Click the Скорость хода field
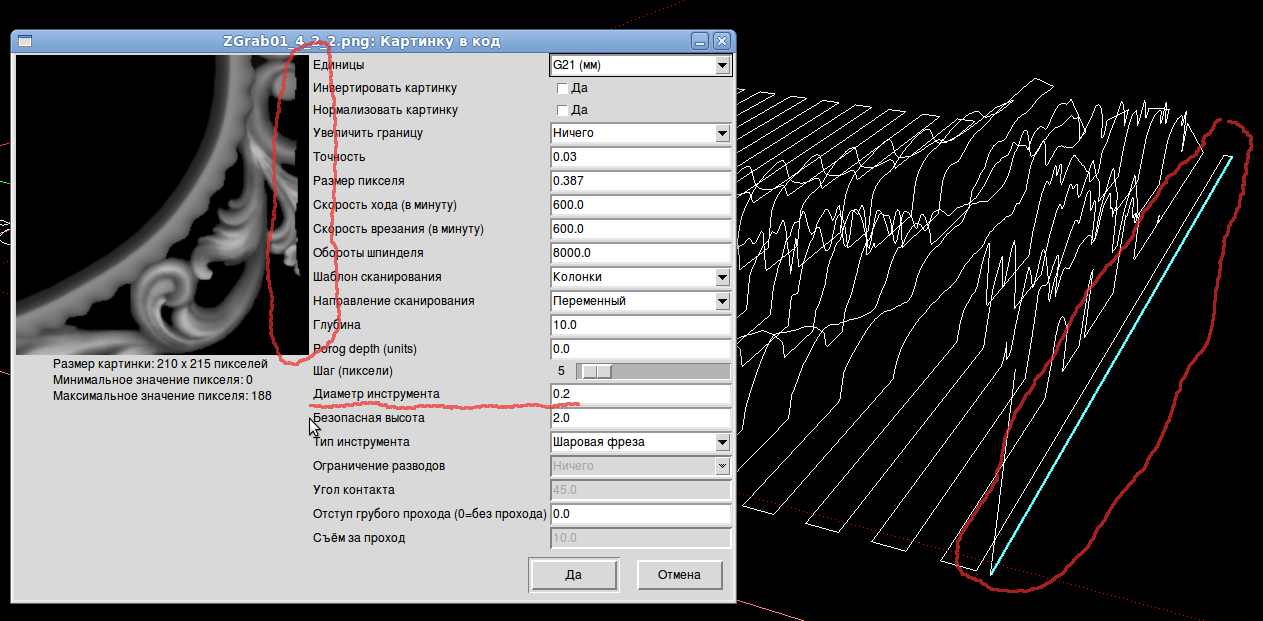Image resolution: width=1263 pixels, height=621 pixels. click(640, 205)
